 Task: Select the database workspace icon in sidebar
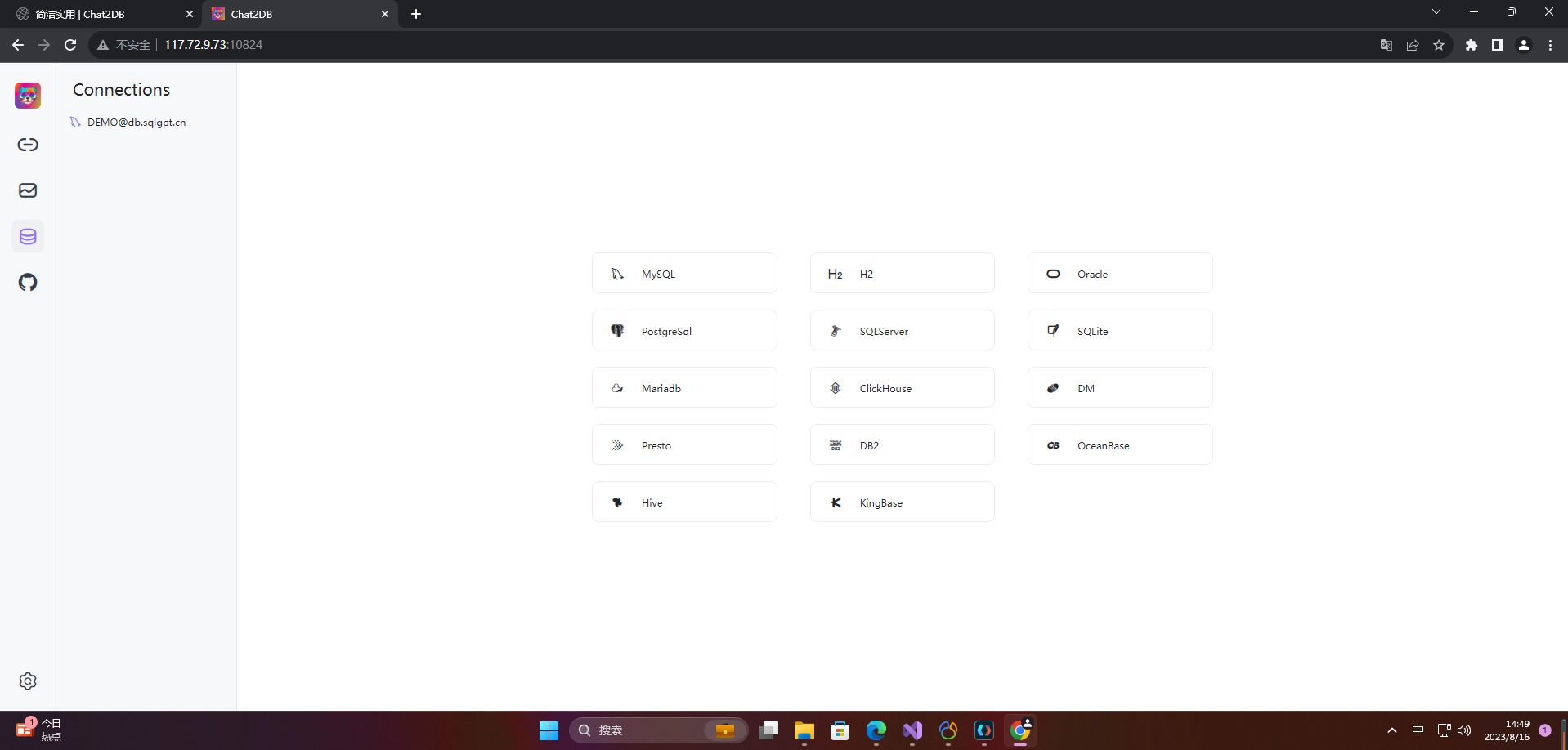click(28, 236)
